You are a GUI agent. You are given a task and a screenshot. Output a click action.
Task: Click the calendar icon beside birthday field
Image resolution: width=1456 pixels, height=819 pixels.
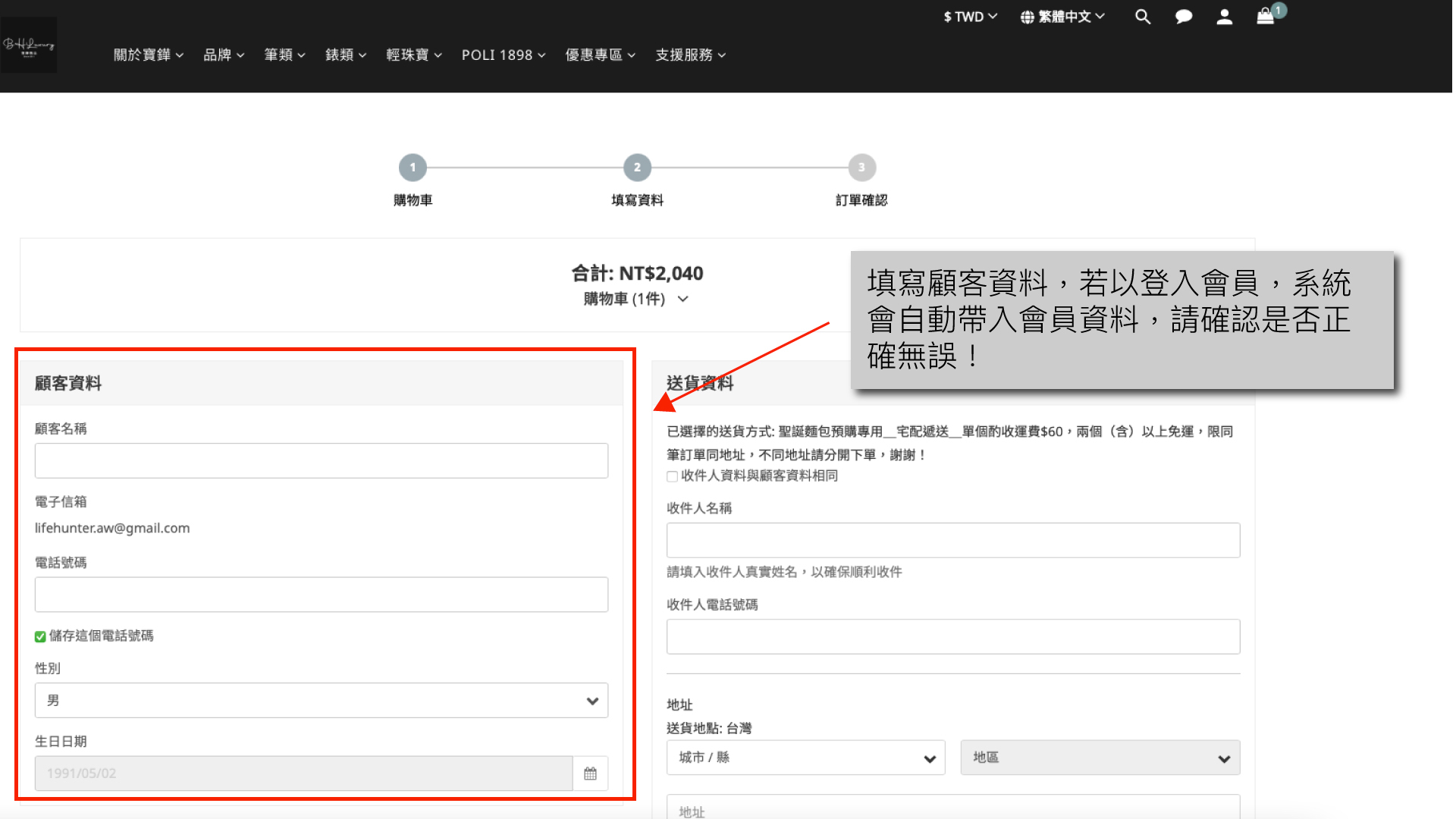590,773
